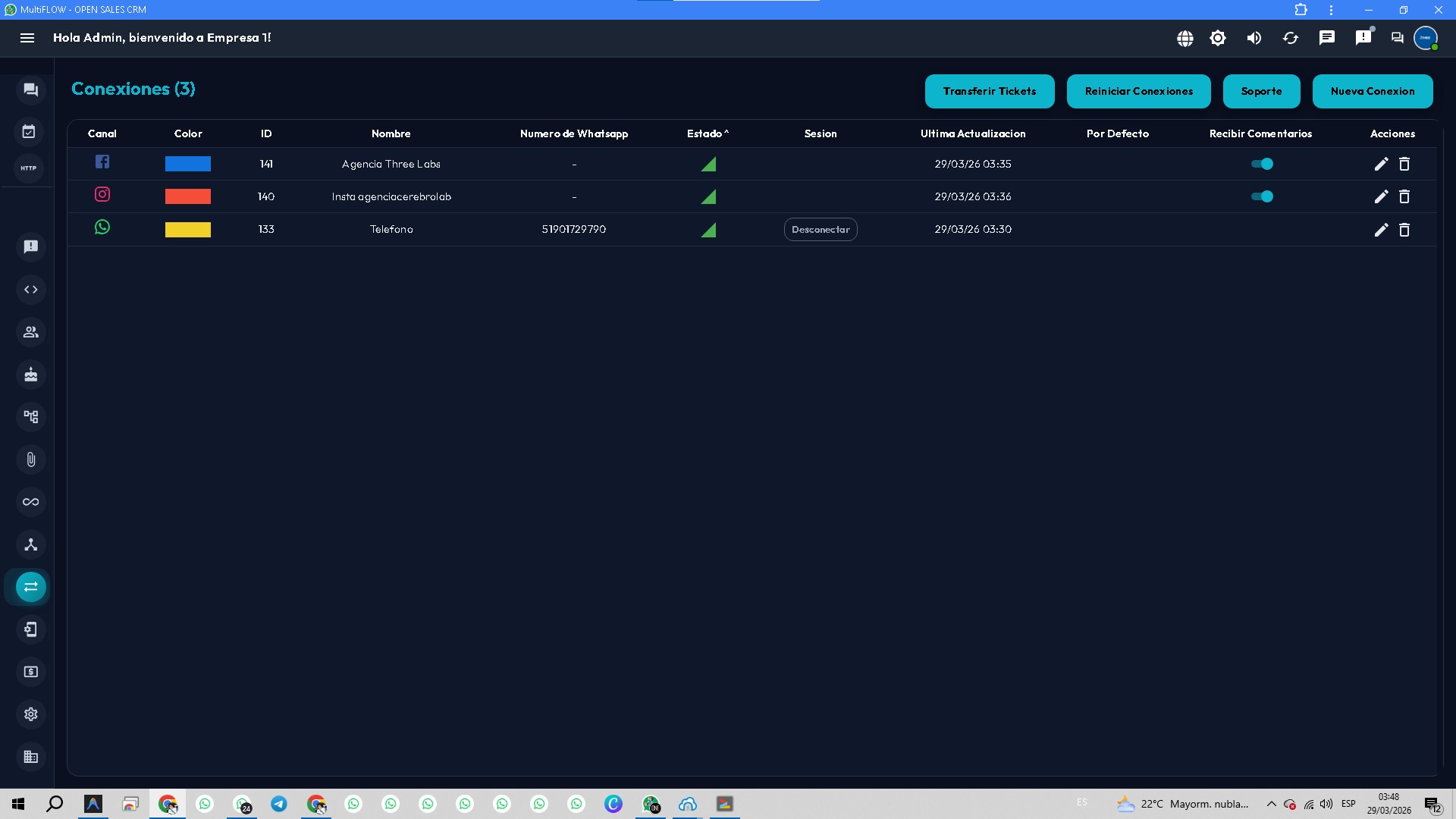Open the settings gear in the sidebar

pos(30,714)
